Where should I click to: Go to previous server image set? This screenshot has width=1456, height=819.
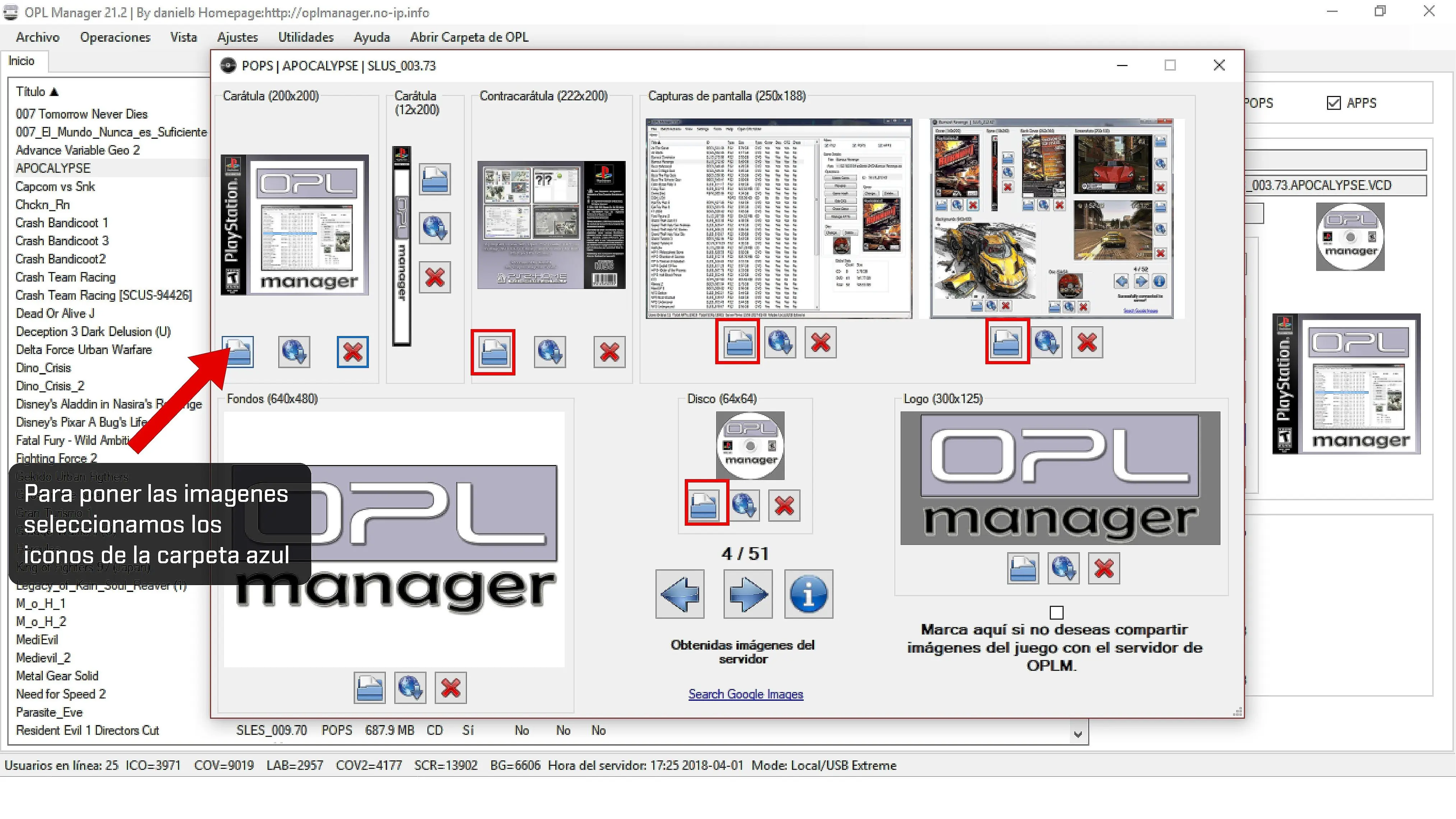680,594
